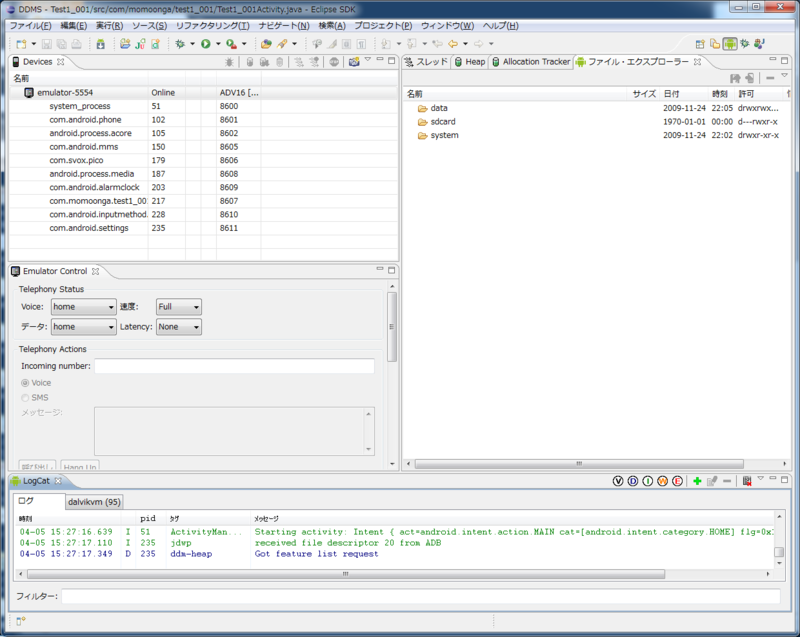The image size is (800, 637).
Task: Toggle the Error E log level filter
Action: pyautogui.click(x=677, y=481)
